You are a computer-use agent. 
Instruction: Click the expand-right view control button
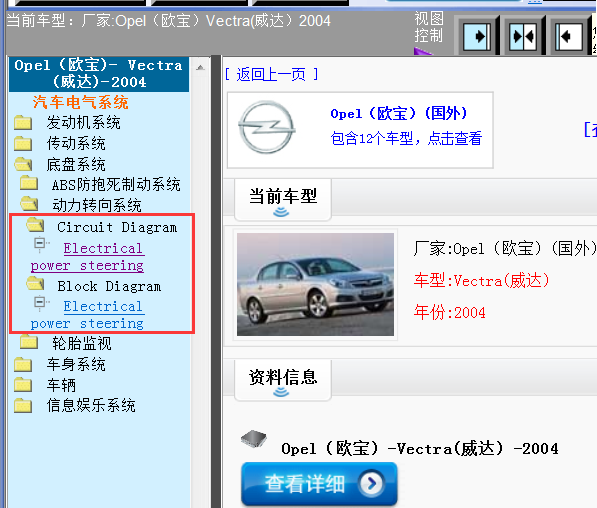pos(476,37)
